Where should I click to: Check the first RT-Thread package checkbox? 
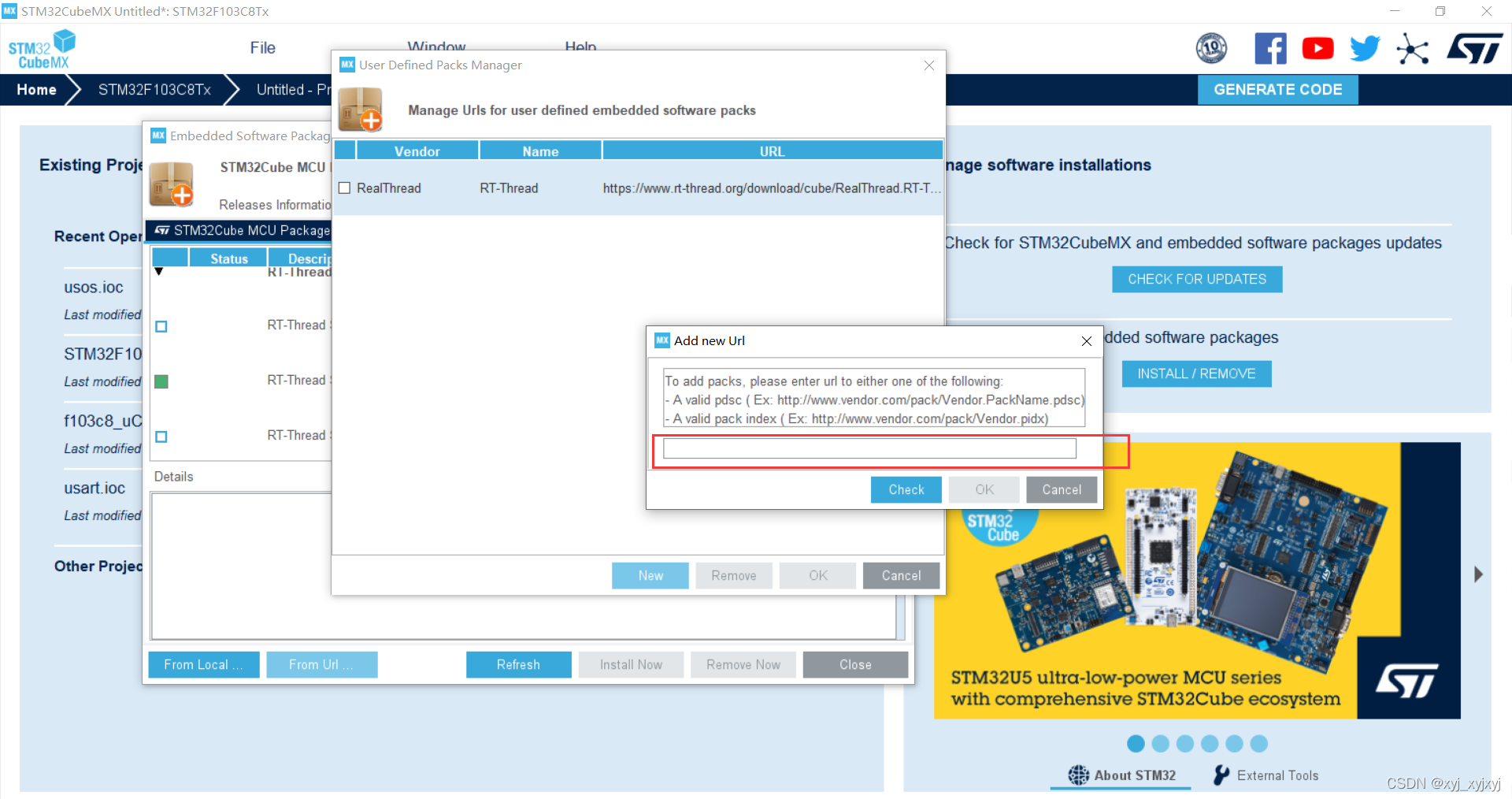pos(161,326)
